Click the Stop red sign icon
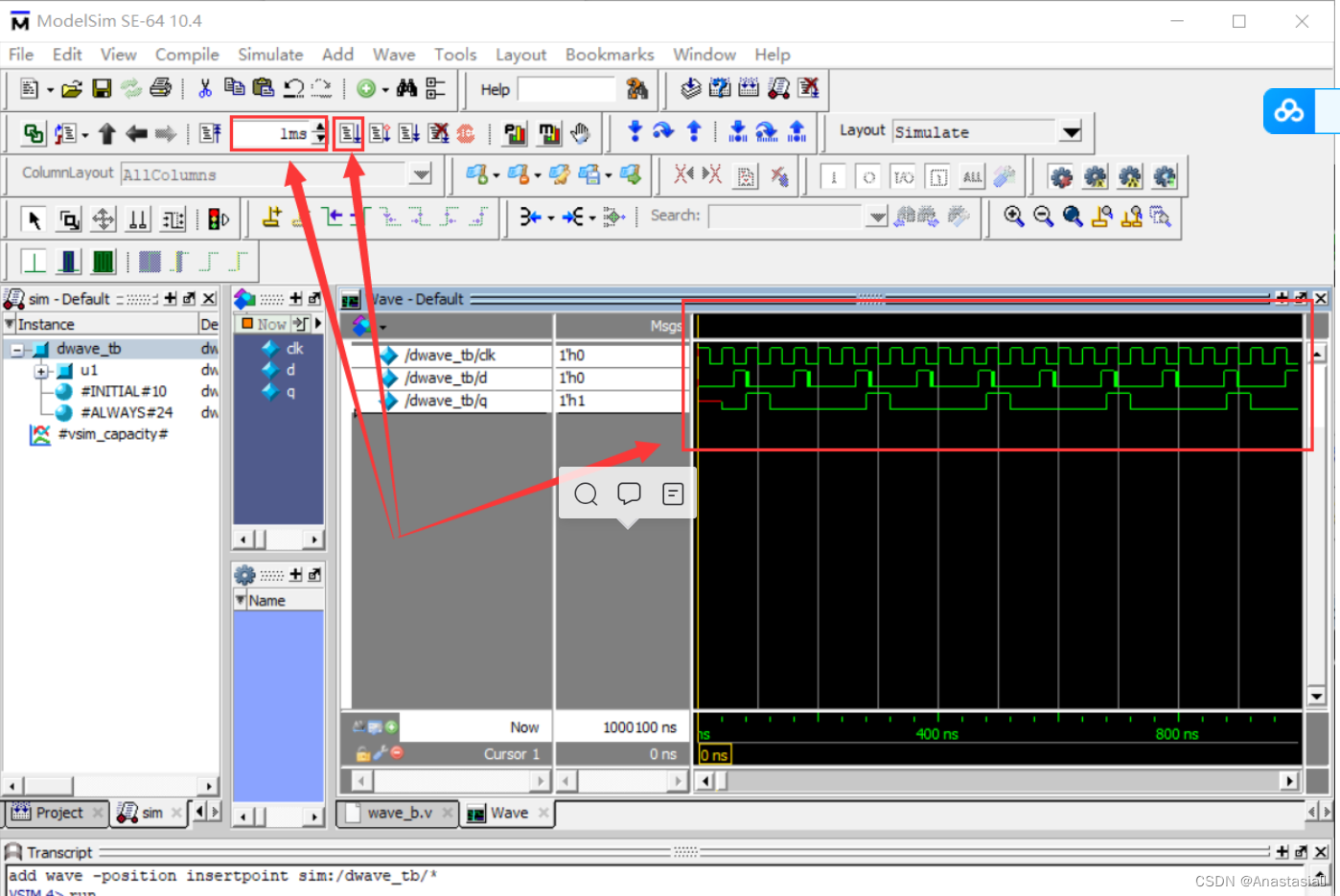The width and height of the screenshot is (1340, 896). pyautogui.click(x=466, y=133)
